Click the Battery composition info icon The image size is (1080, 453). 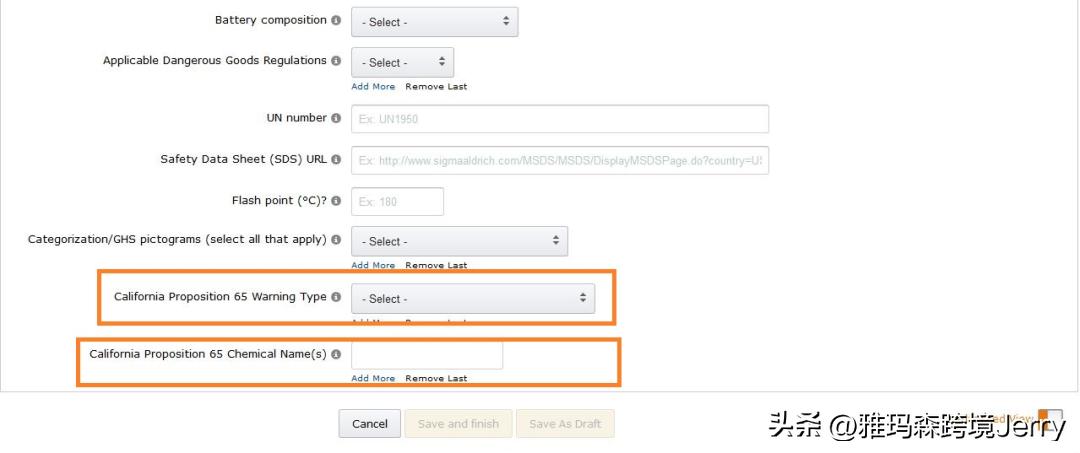336,21
